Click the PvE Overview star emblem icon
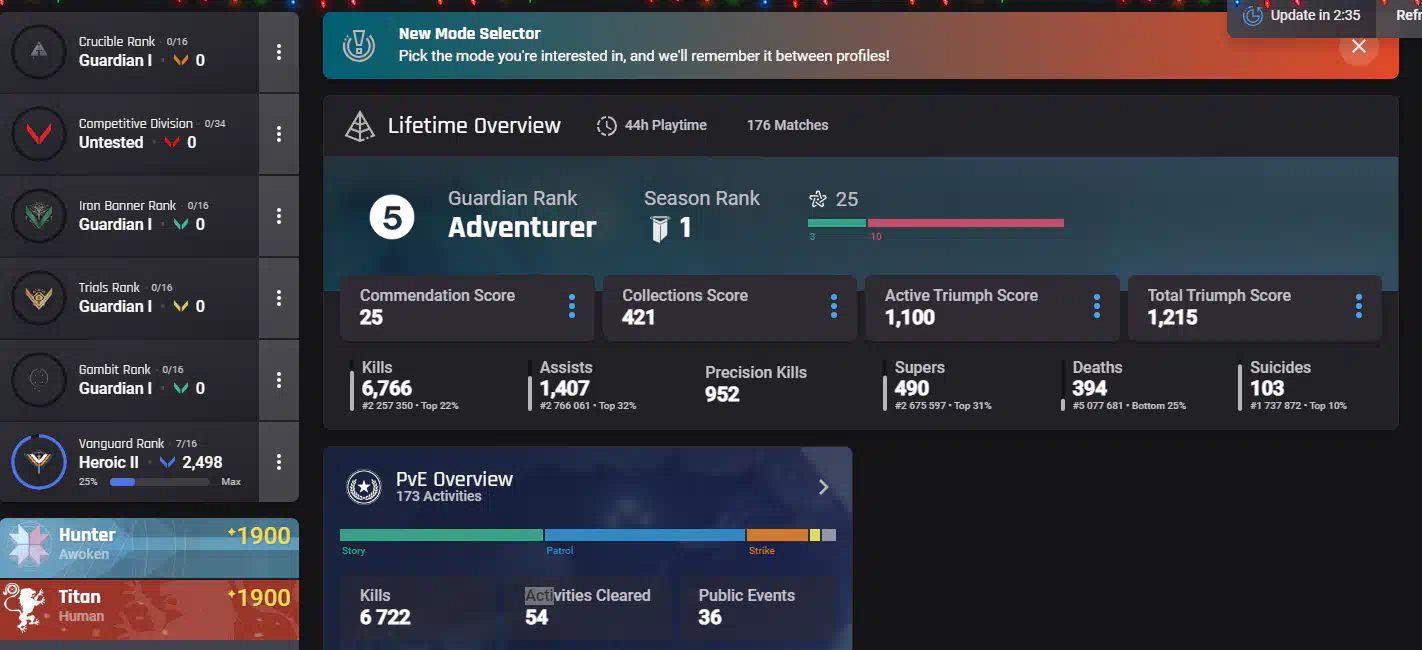 coord(363,487)
